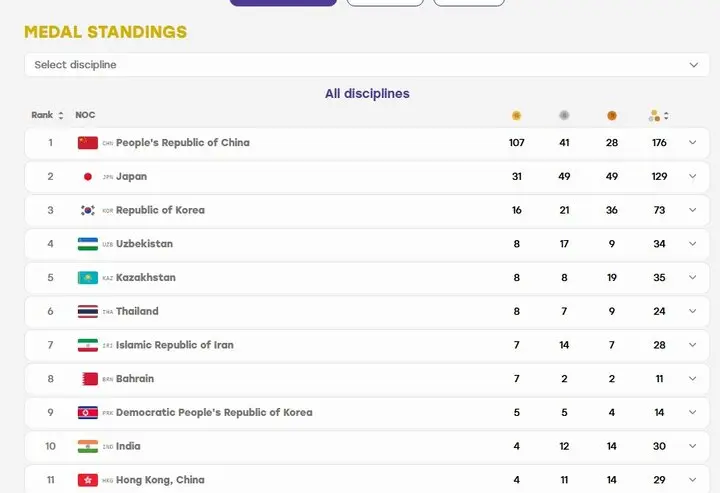The height and width of the screenshot is (493, 720).
Task: Select the Kazakhstan country name
Action: pyautogui.click(x=146, y=277)
